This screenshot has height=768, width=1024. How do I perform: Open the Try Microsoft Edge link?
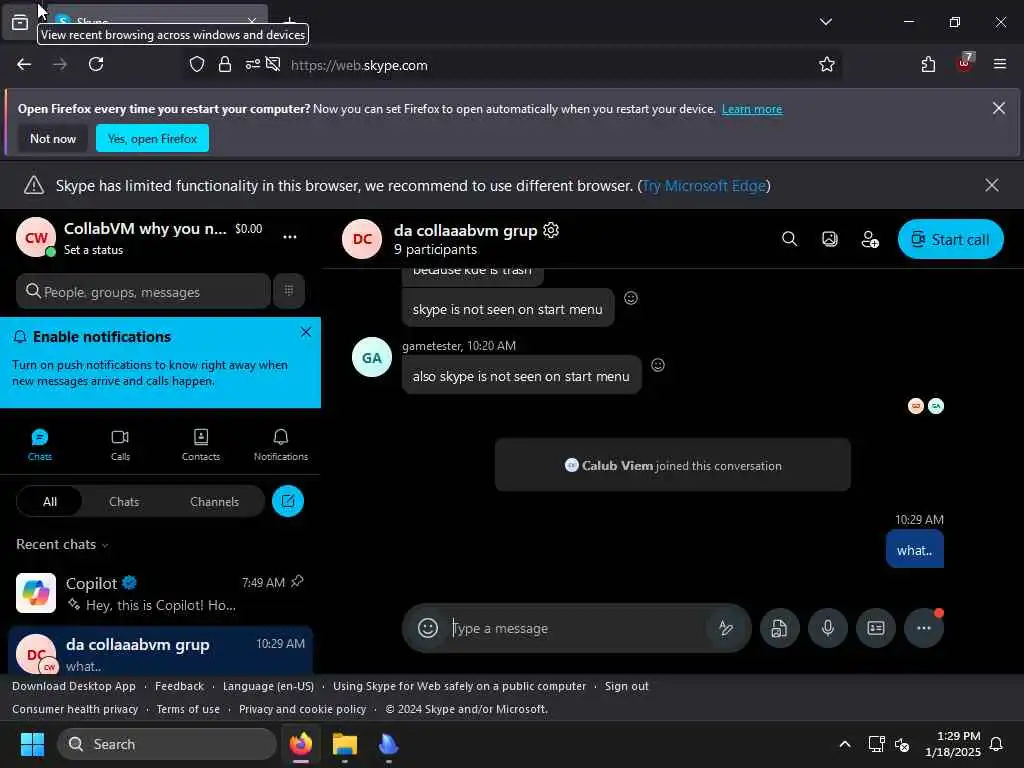point(704,186)
